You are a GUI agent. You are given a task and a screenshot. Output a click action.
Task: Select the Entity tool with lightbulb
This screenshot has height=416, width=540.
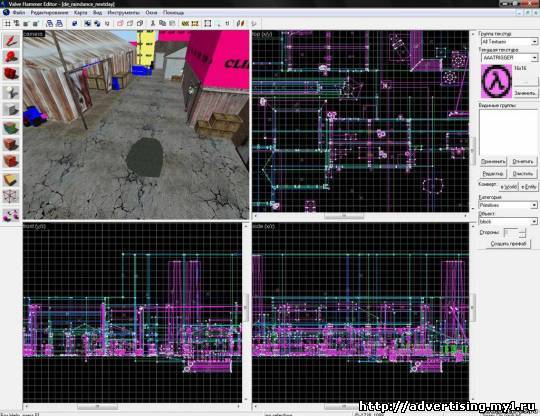11,92
